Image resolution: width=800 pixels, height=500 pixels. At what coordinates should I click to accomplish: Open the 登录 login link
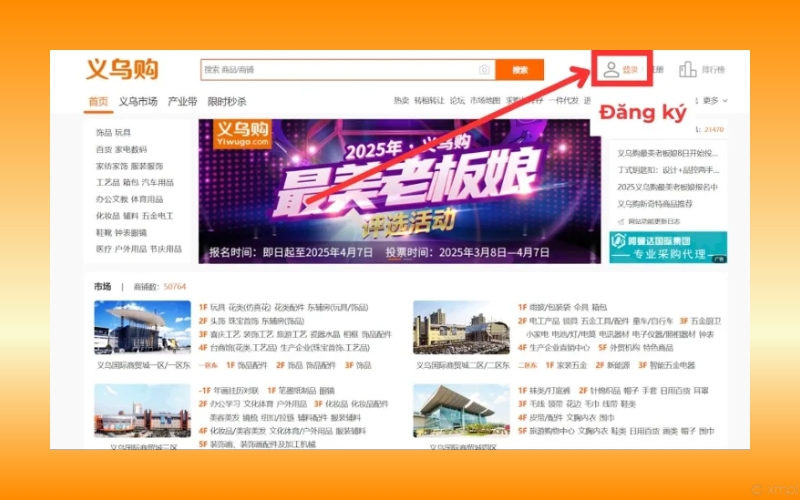pyautogui.click(x=630, y=70)
